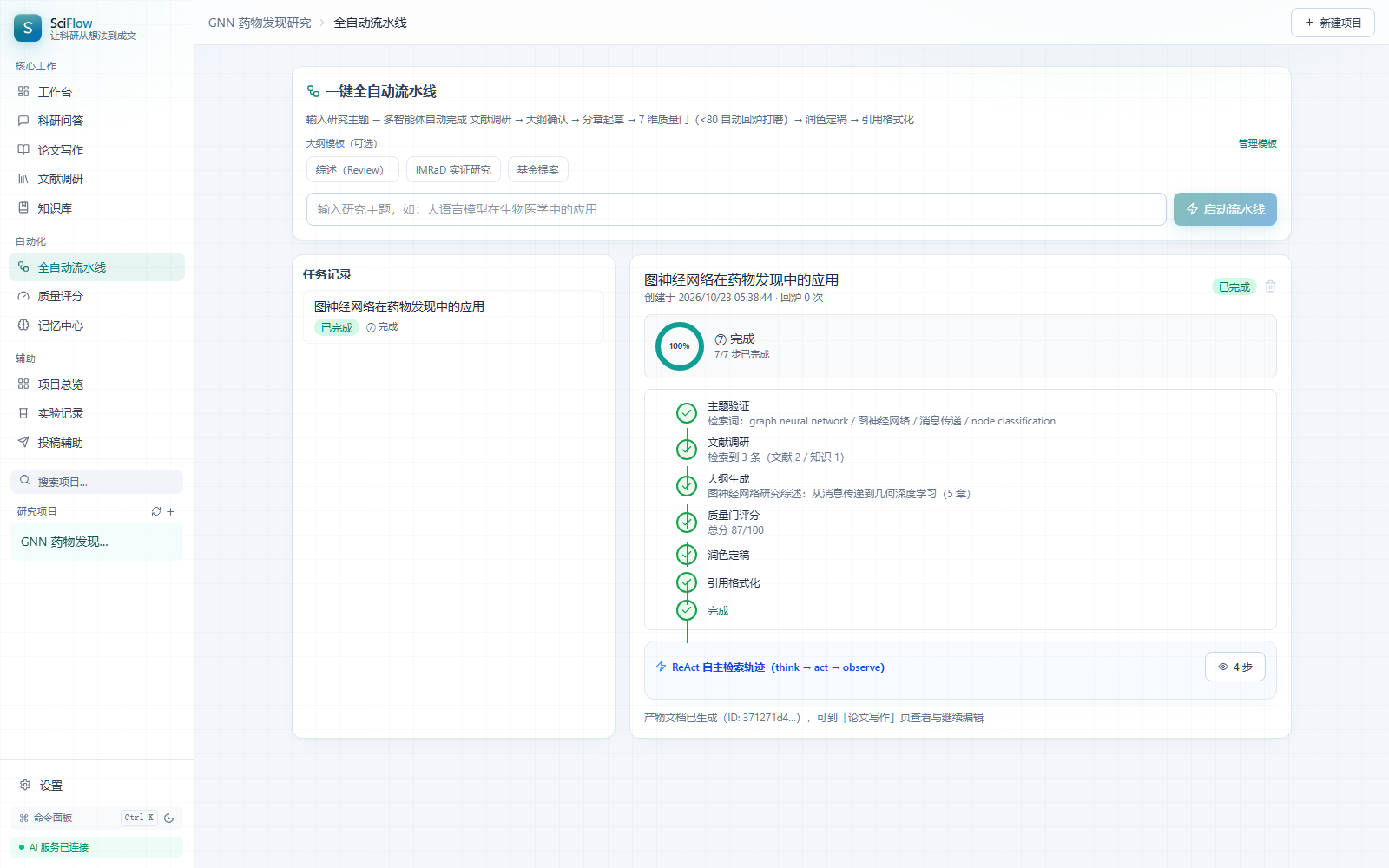1389x868 pixels.
Task: Open the 管理模板 link
Action: pyautogui.click(x=1257, y=143)
